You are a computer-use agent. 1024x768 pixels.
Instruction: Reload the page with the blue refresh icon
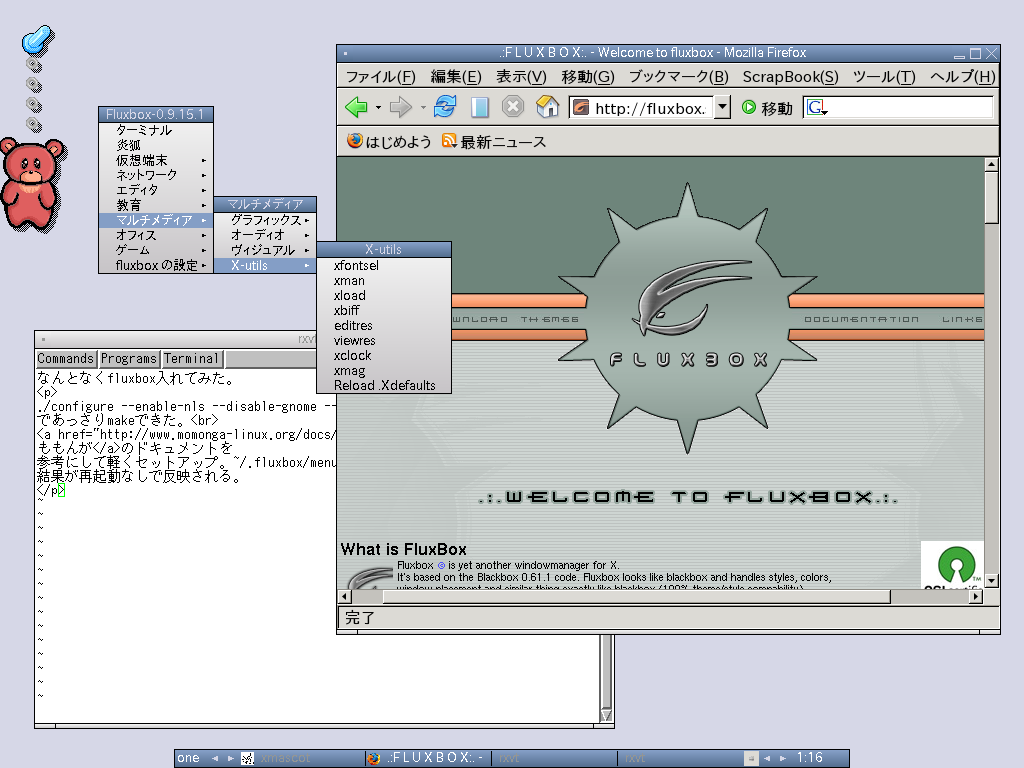tap(445, 106)
